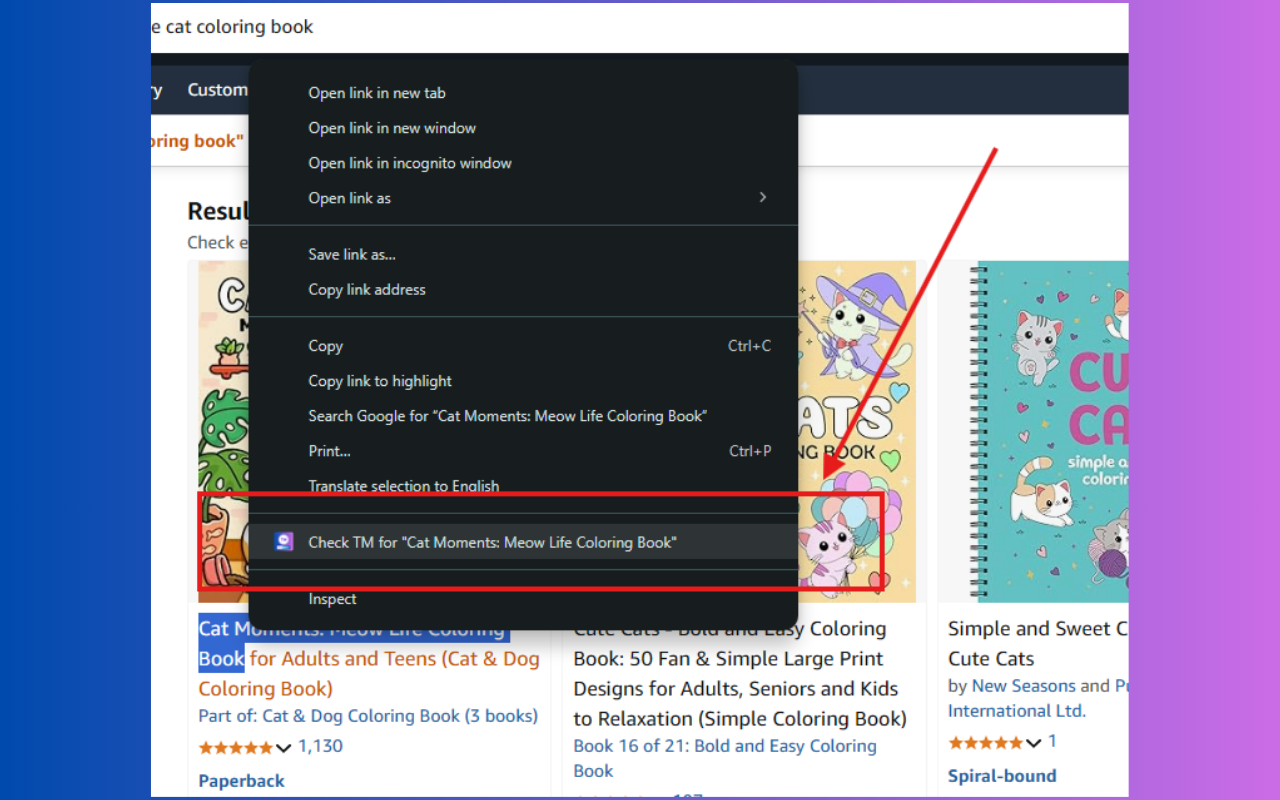Open the 1,130 ratings link
The image size is (1280, 800).
(320, 746)
